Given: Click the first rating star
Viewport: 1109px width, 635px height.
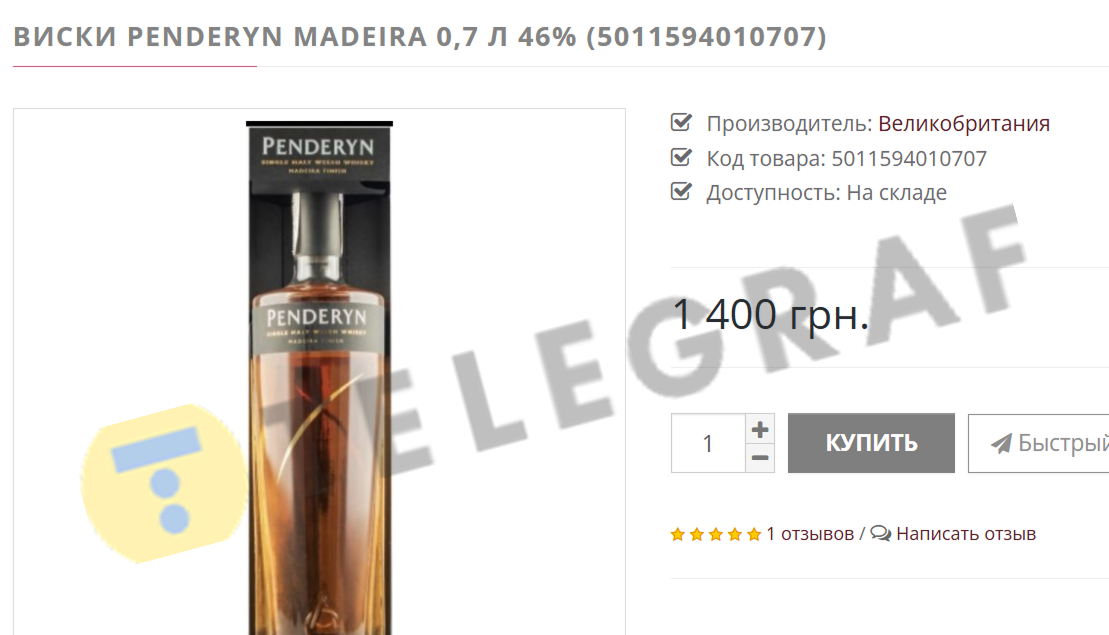Looking at the screenshot, I should coord(678,535).
